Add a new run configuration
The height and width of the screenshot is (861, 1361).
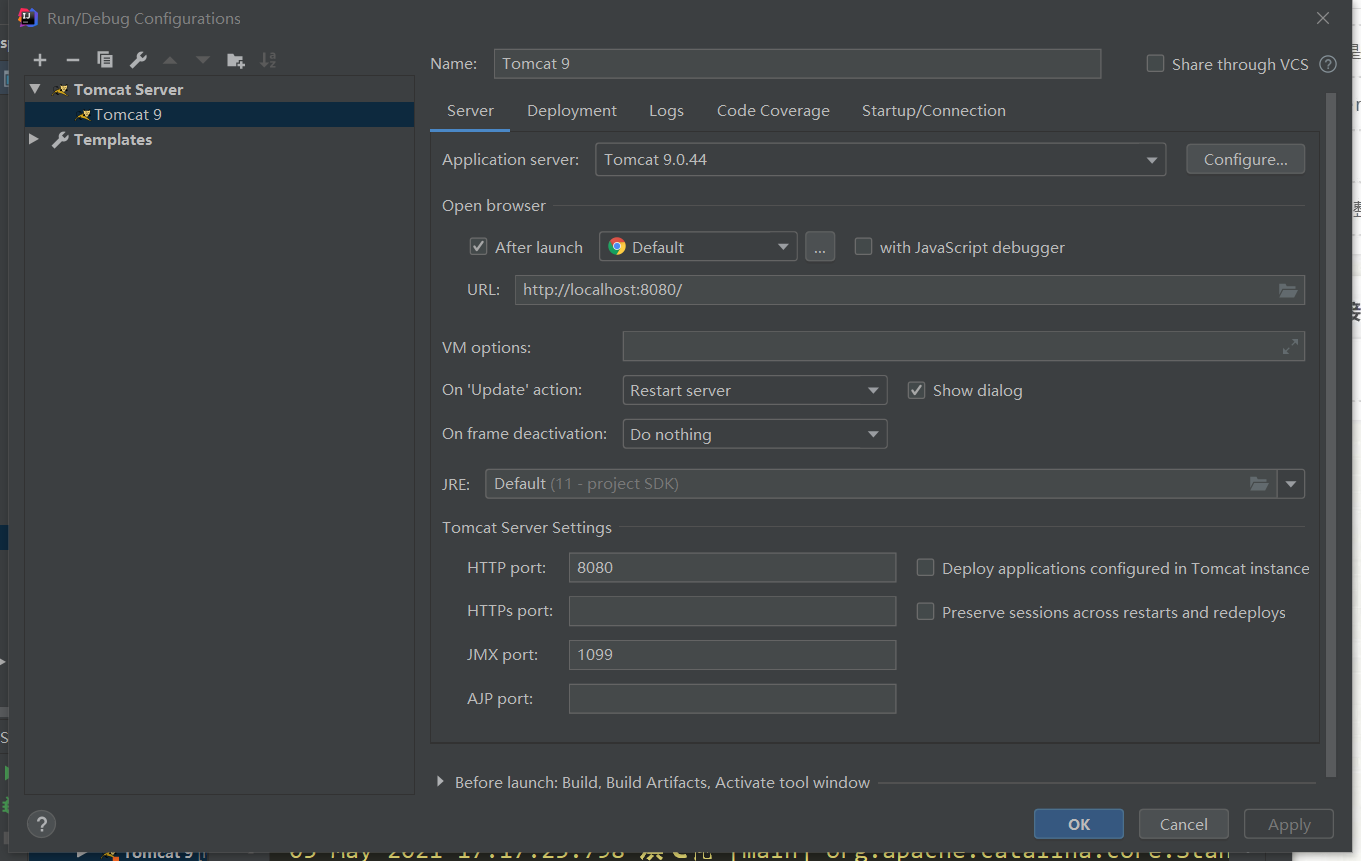(40, 60)
